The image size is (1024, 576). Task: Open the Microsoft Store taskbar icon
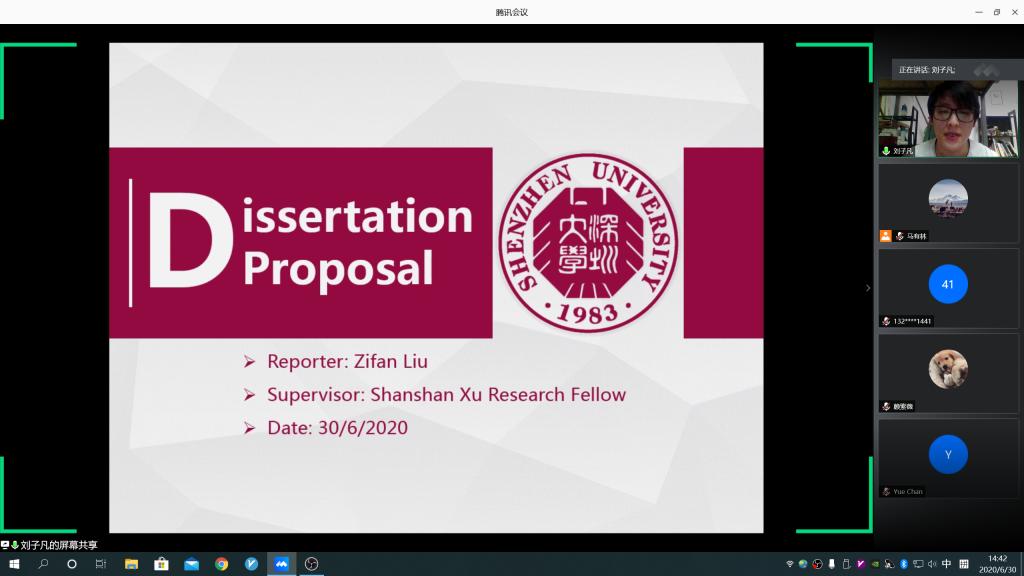click(x=161, y=564)
